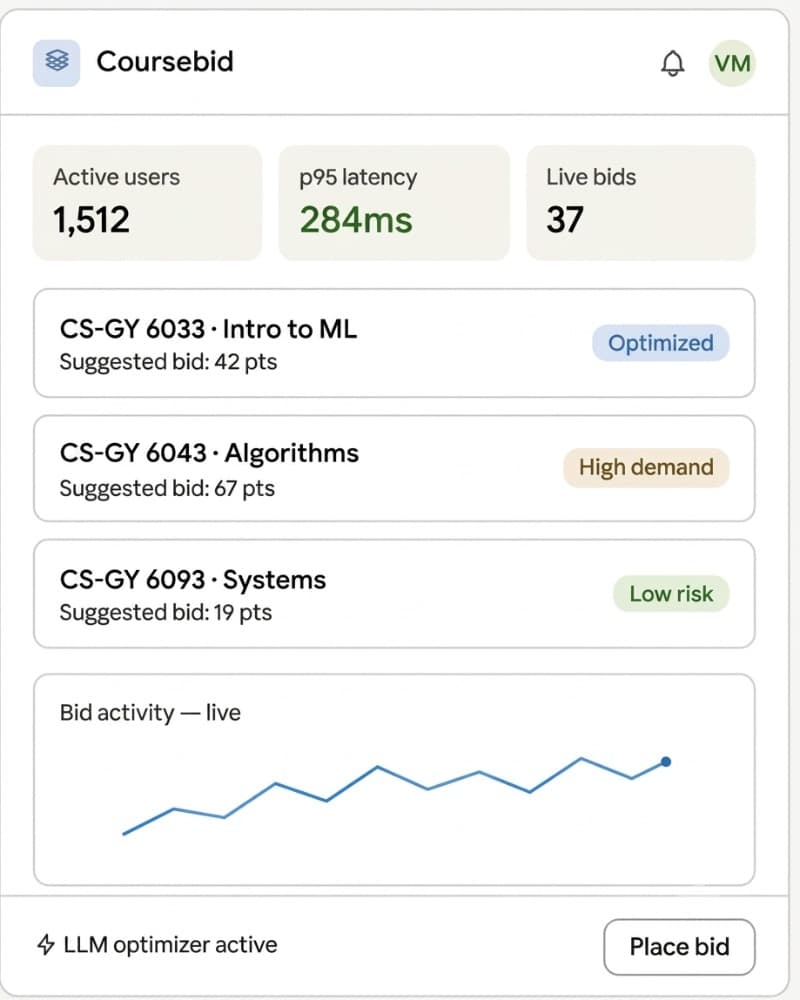
Task: Click 'Suggested bid: 67 pts' text
Action: tap(167, 489)
